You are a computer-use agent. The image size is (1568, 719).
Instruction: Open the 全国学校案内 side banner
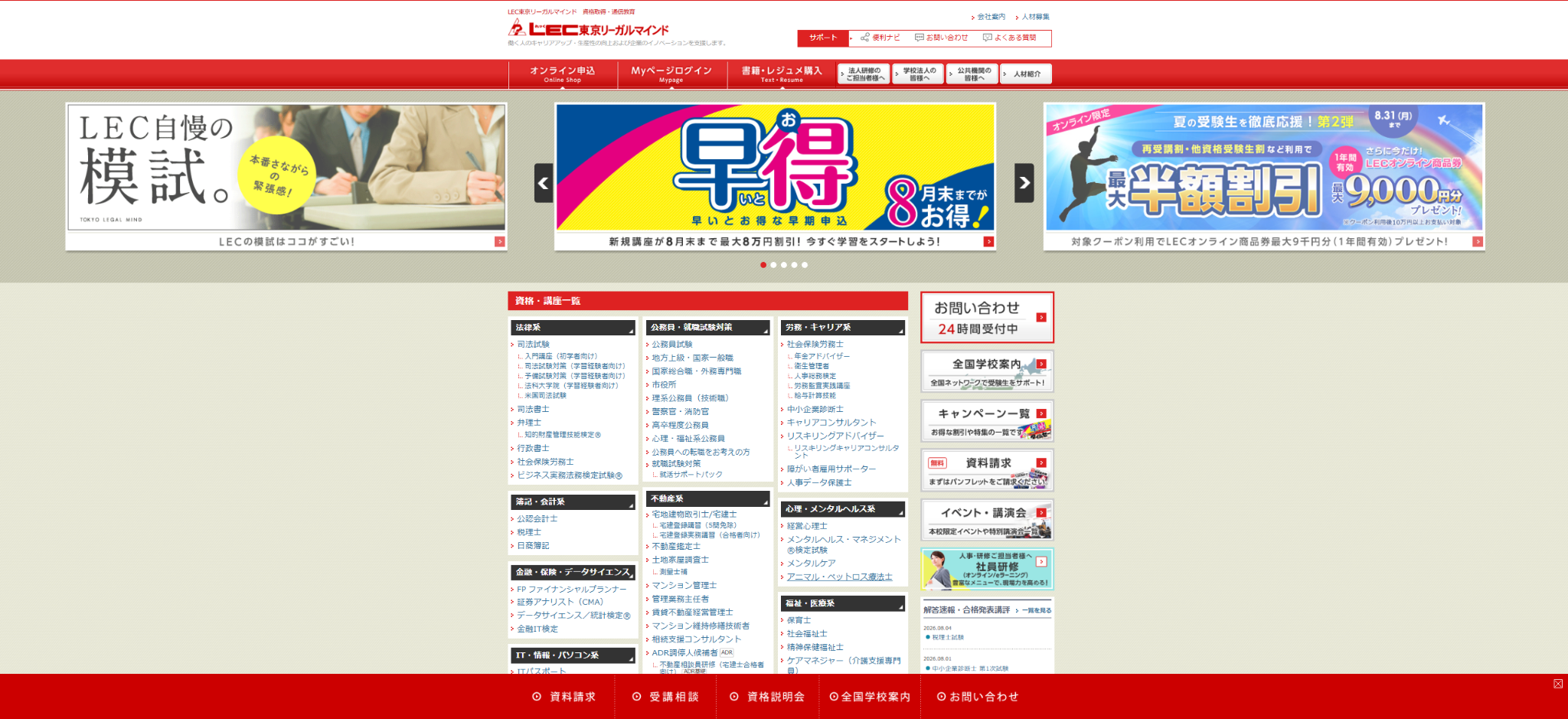pos(987,371)
